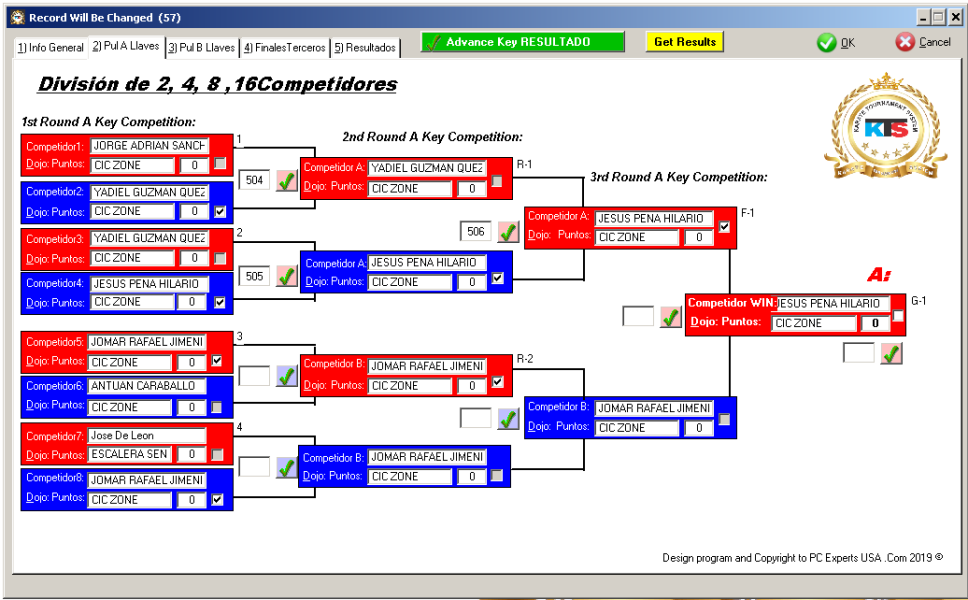Click the window title bar icon
This screenshot has width=968, height=600.
18,17
